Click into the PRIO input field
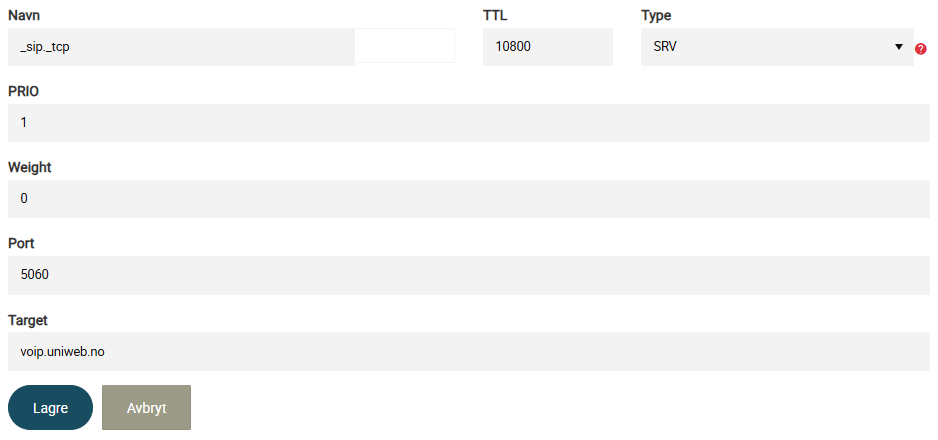This screenshot has height=440, width=938. coord(469,123)
